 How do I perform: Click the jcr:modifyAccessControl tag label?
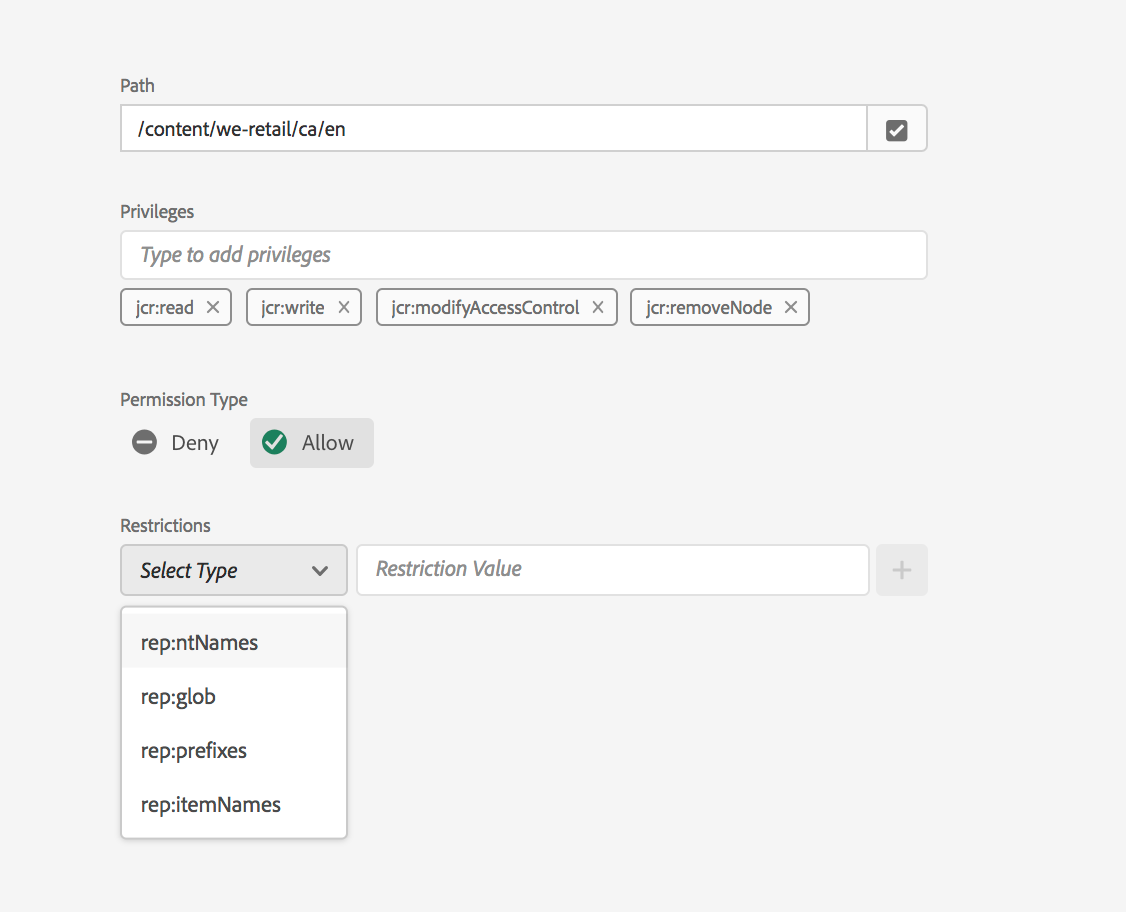pyautogui.click(x=486, y=308)
